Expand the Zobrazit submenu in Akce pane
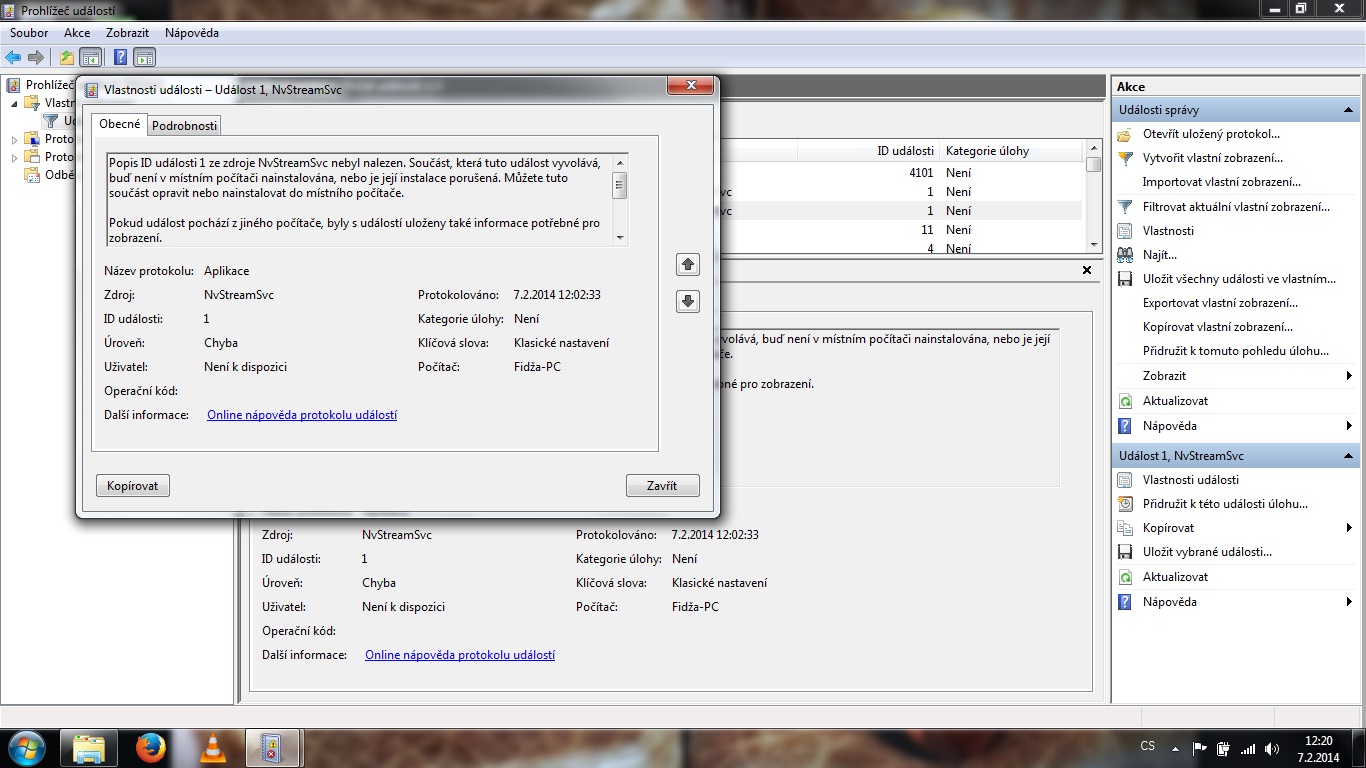This screenshot has width=1366, height=768. pos(1349,376)
